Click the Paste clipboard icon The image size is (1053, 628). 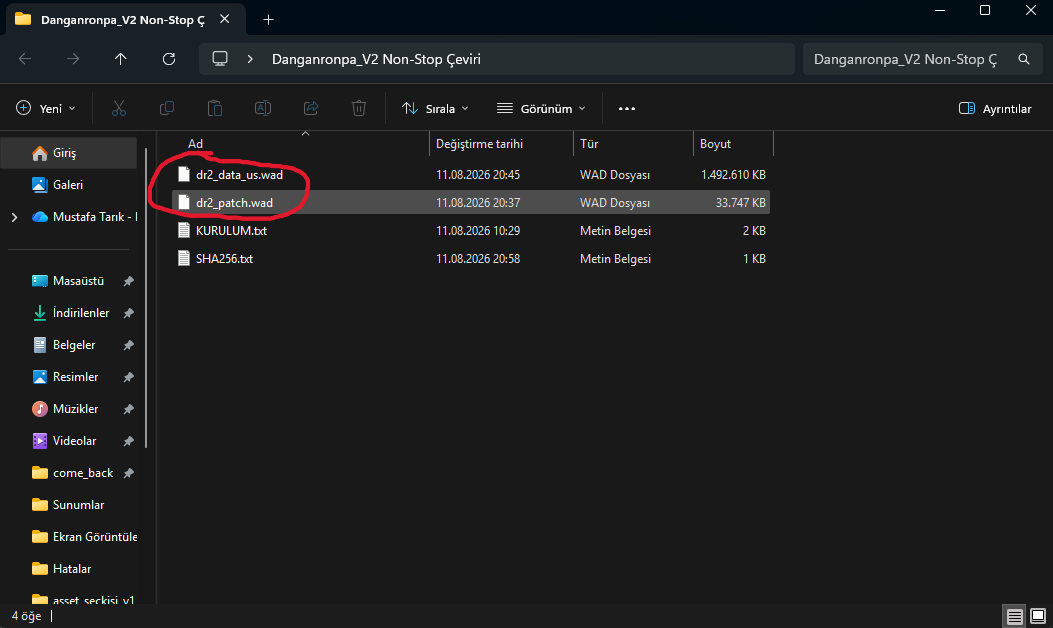pos(215,108)
